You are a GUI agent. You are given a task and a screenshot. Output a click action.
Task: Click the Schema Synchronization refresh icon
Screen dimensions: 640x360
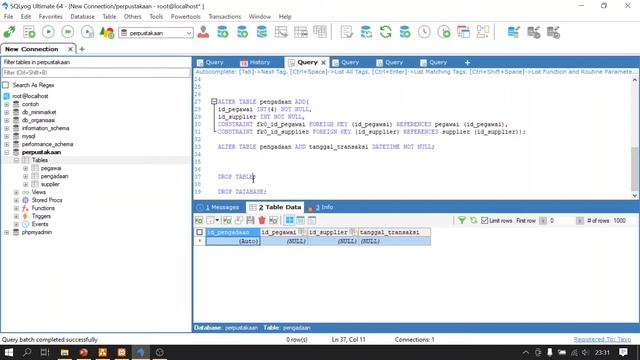385,32
